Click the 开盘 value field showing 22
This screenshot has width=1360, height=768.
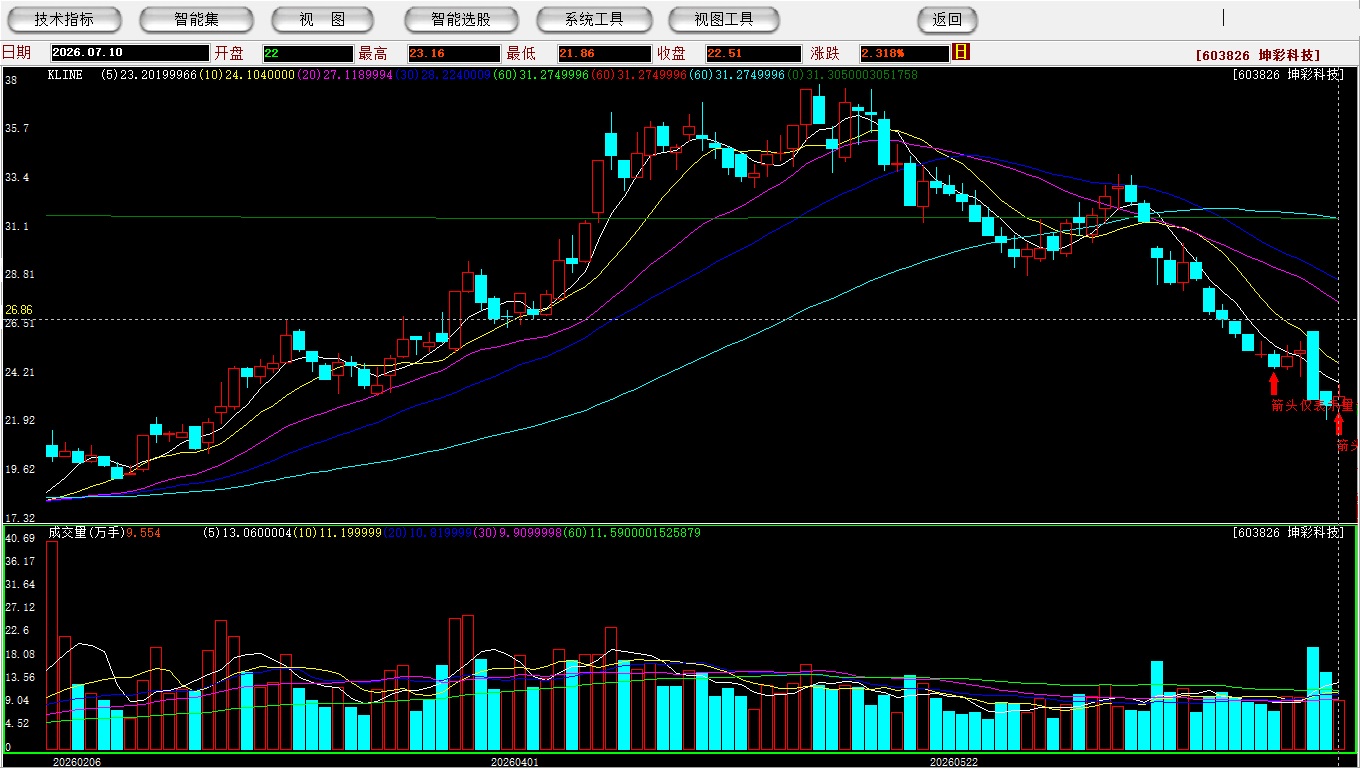[x=308, y=53]
